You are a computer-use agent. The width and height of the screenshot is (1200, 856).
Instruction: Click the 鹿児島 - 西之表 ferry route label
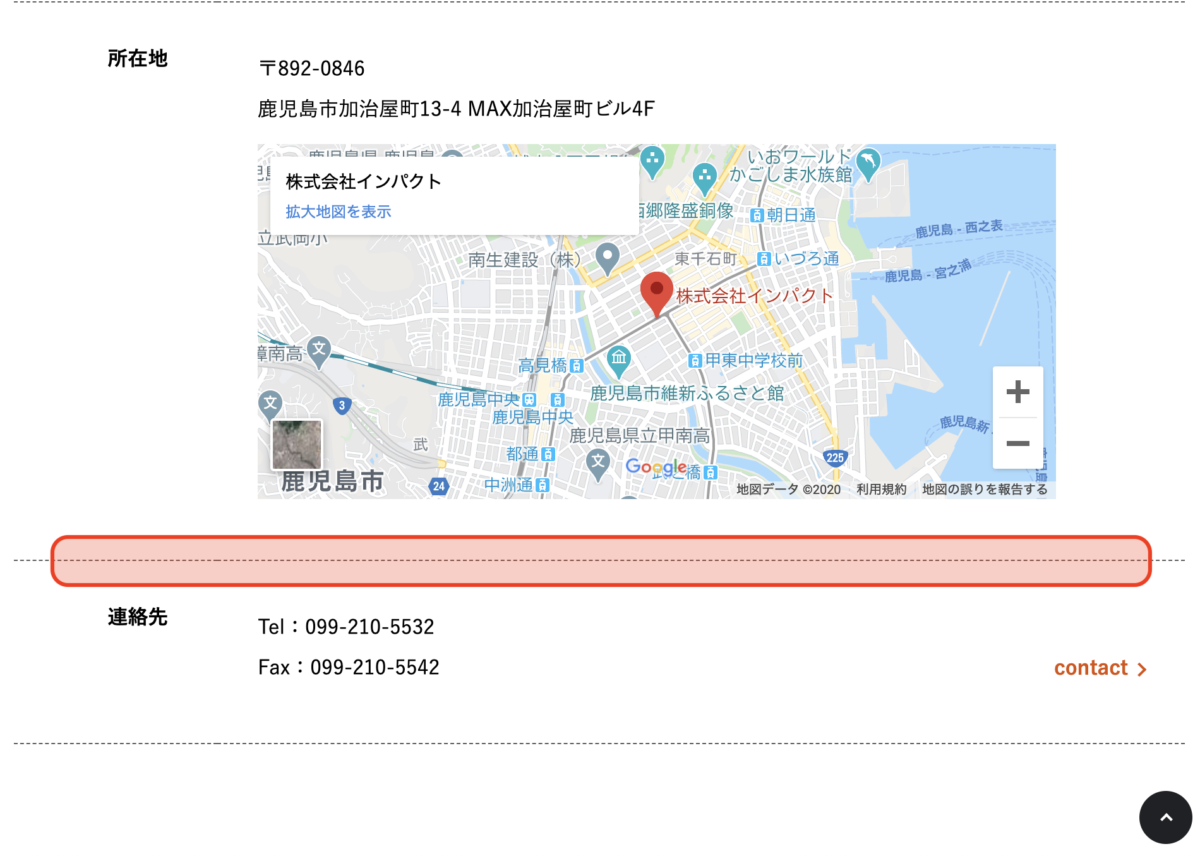[959, 229]
